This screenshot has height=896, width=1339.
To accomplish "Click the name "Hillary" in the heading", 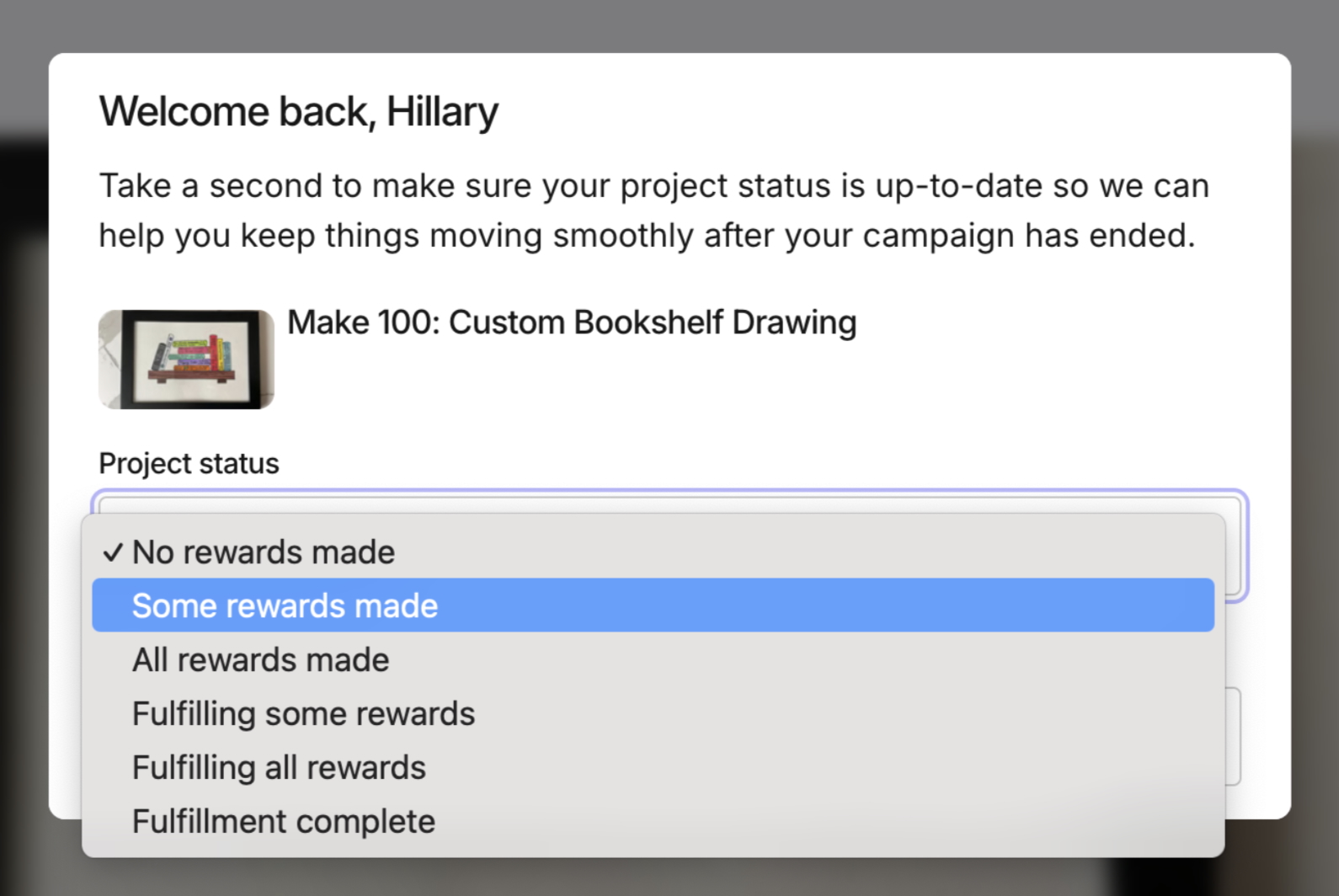I will coord(442,111).
